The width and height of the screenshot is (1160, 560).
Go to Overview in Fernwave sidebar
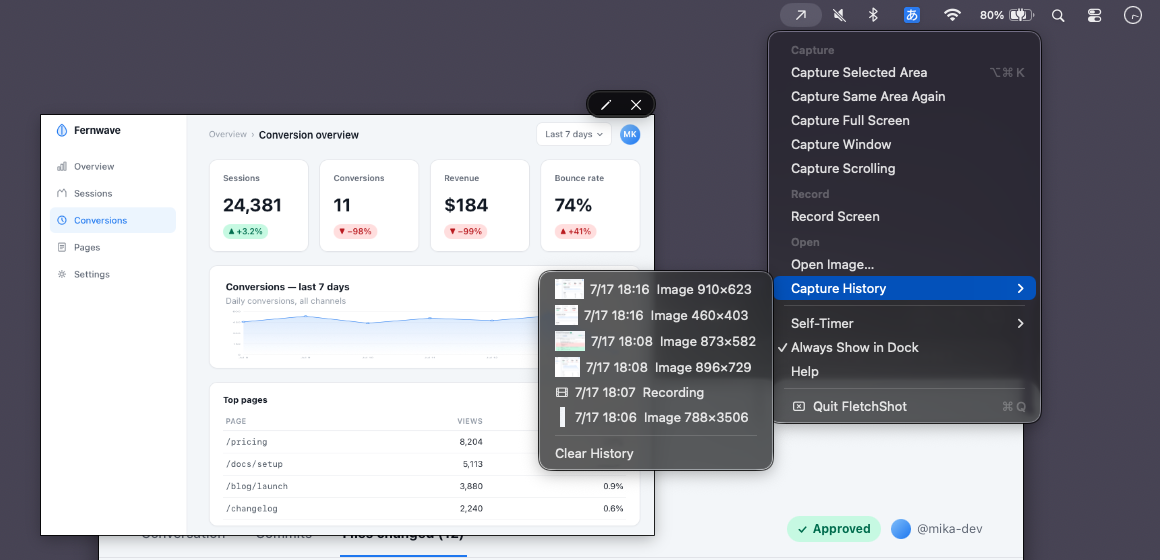pyautogui.click(x=113, y=166)
